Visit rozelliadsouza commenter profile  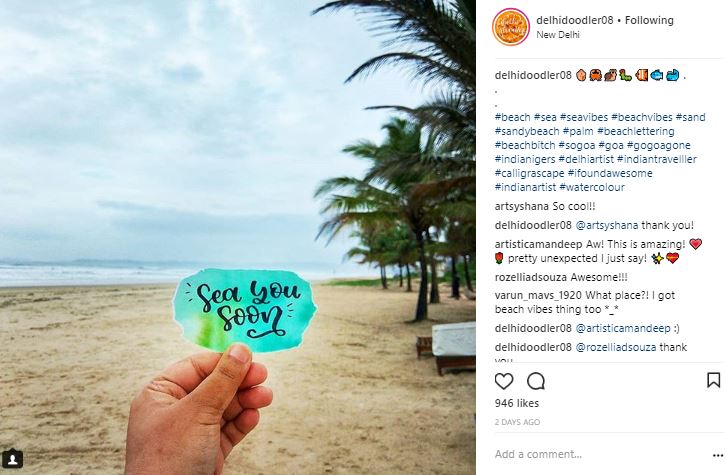pyautogui.click(x=531, y=277)
